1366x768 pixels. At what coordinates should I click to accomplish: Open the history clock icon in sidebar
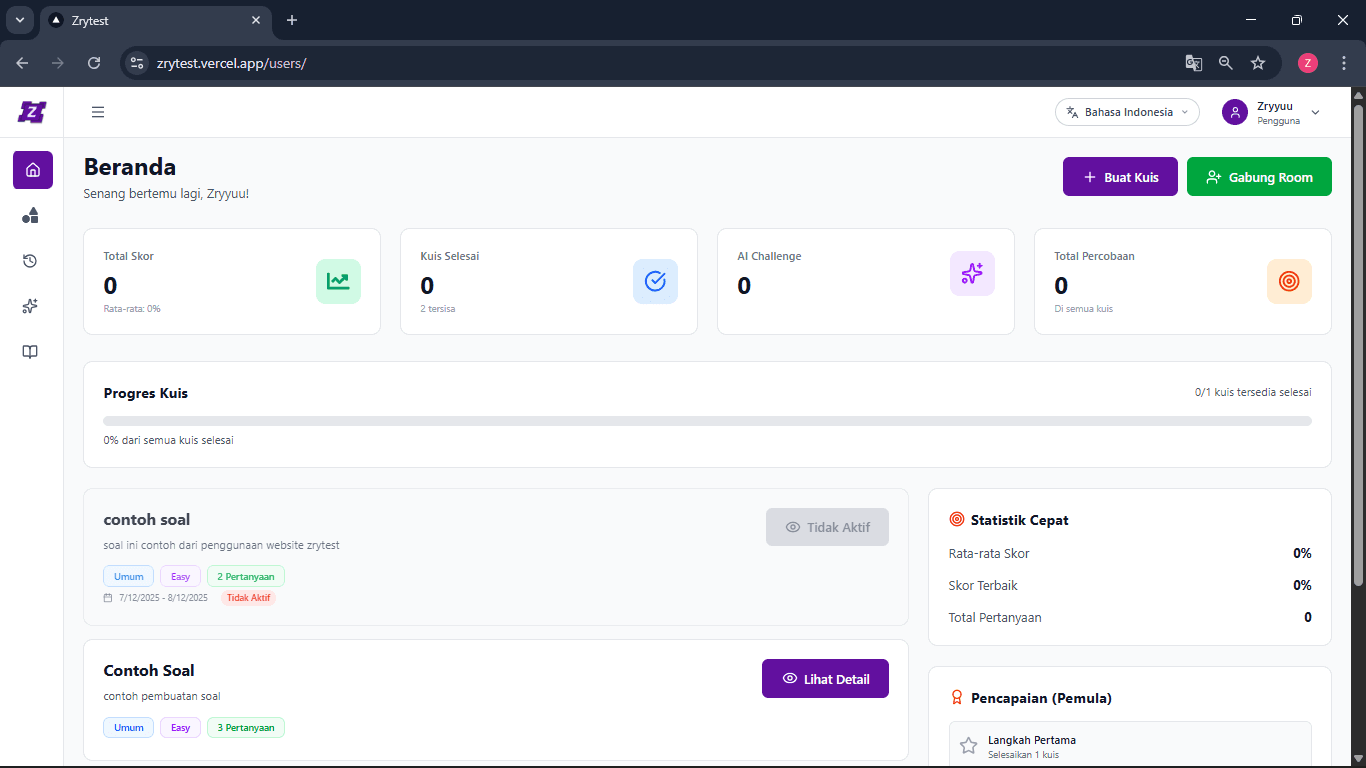point(31,261)
